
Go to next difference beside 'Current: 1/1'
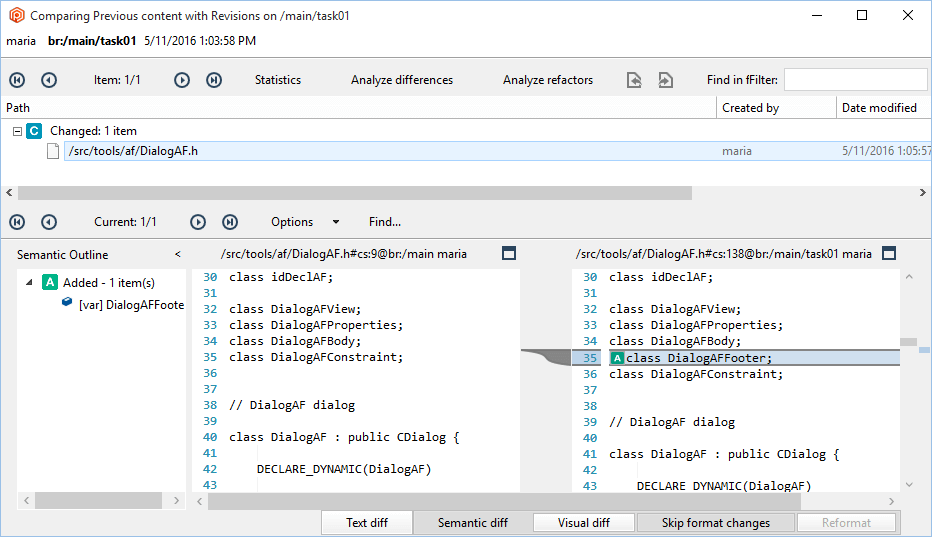click(x=198, y=222)
